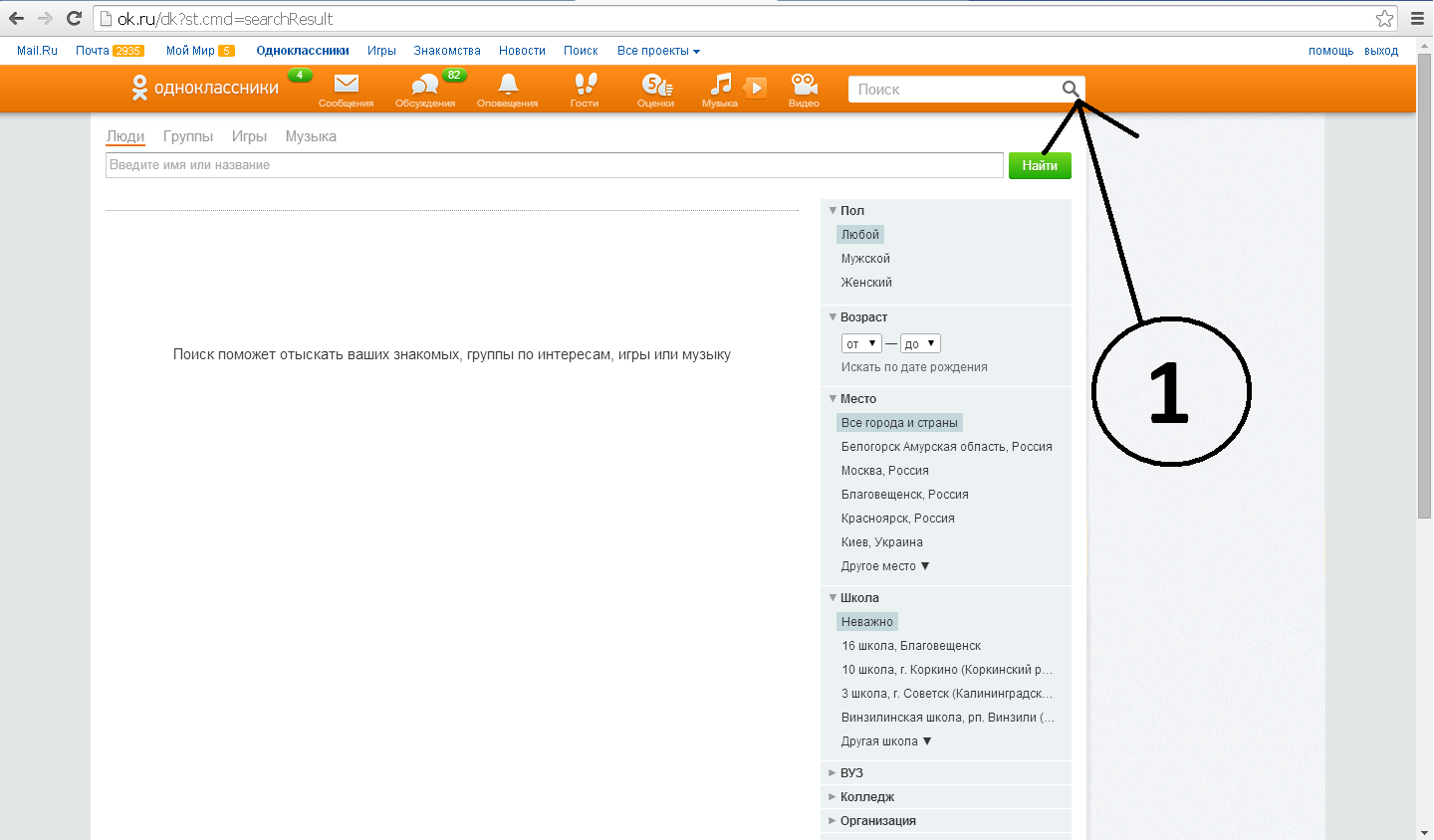The height and width of the screenshot is (840, 1434).
Task: Click the browser forward arrow
Action: click(45, 18)
